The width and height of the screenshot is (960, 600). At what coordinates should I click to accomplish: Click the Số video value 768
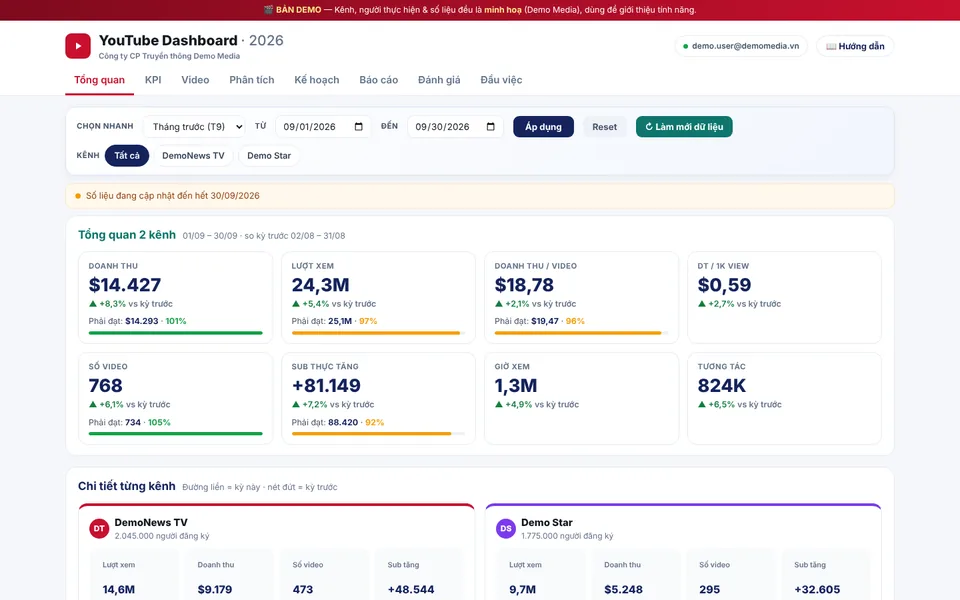[x=105, y=386]
